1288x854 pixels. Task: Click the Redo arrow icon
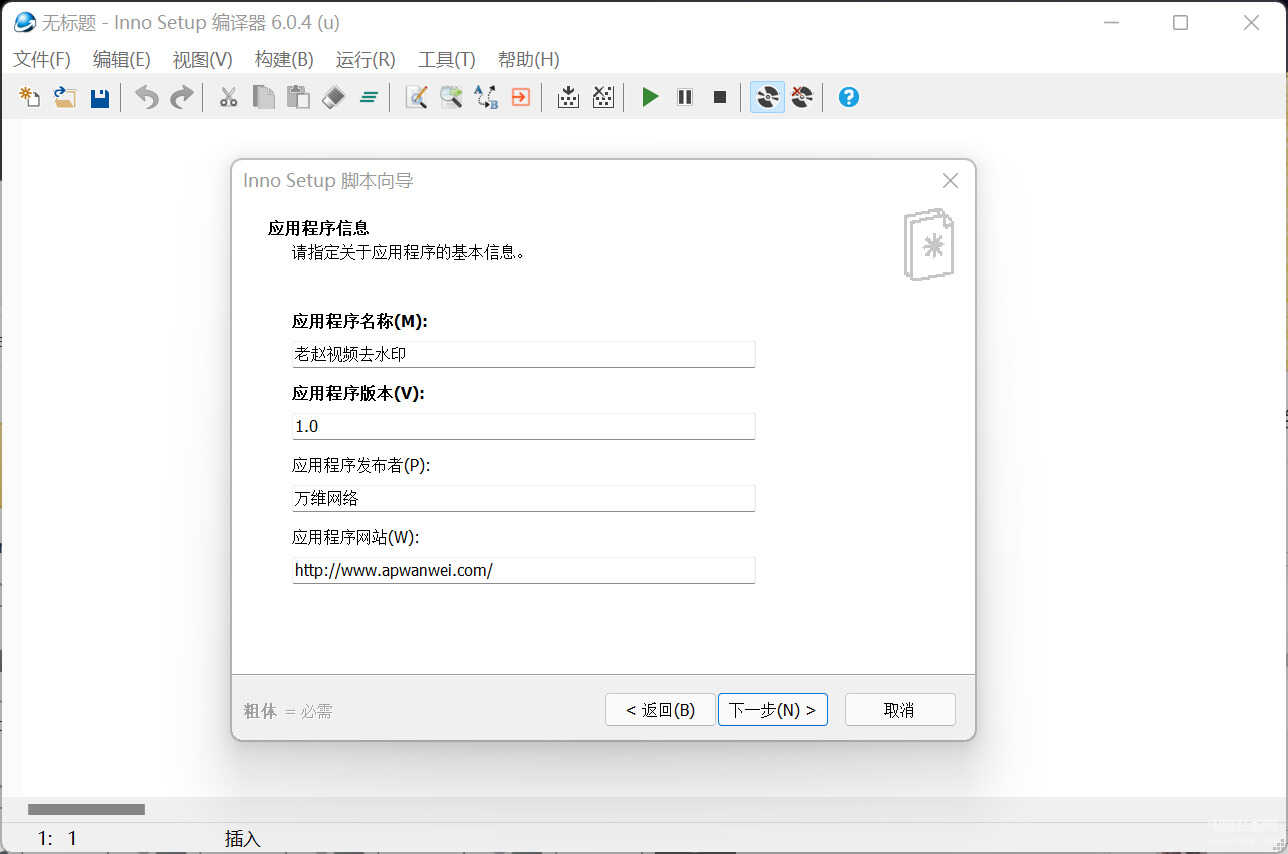[182, 97]
